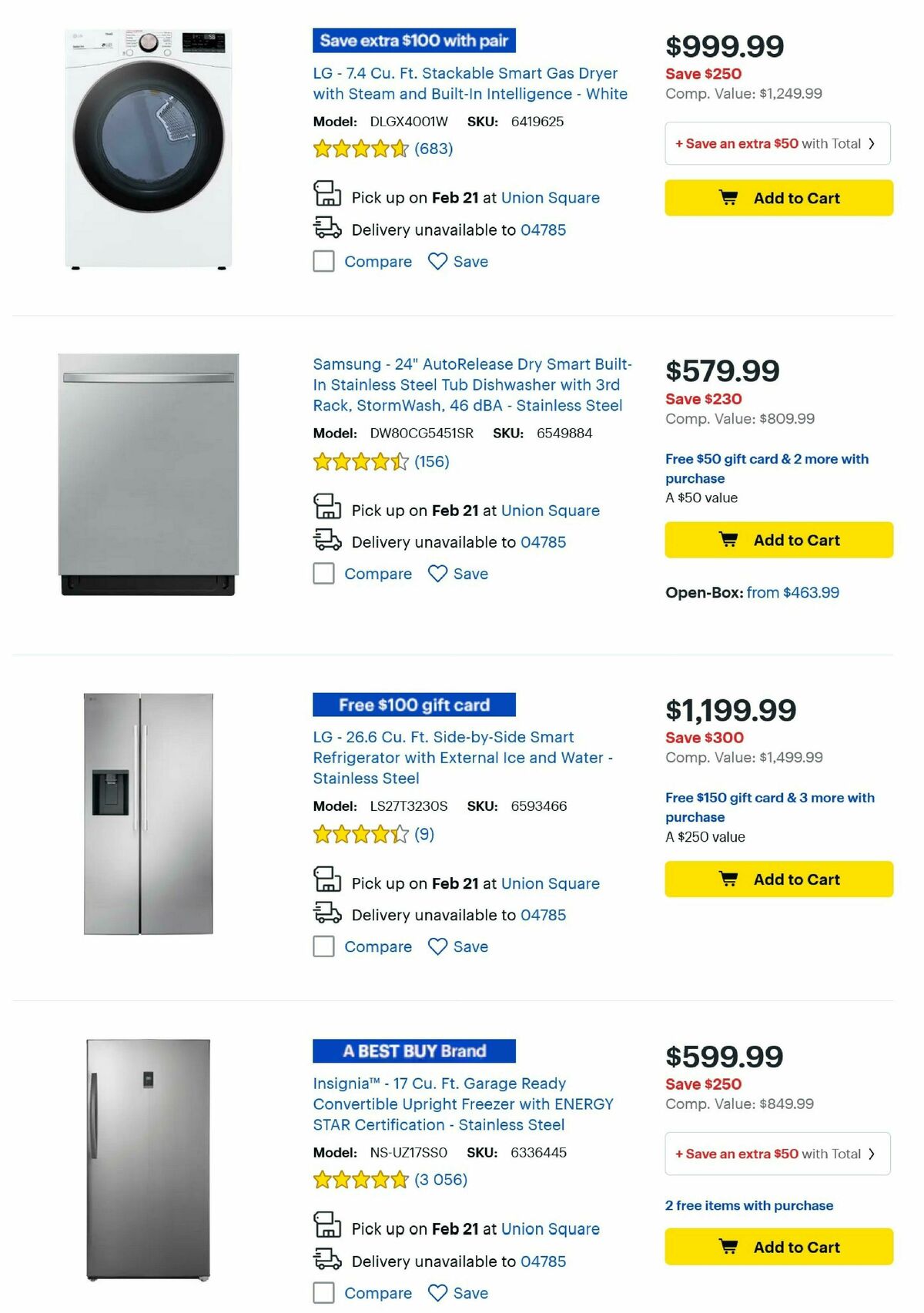Image resolution: width=924 pixels, height=1313 pixels.
Task: Open the Union Square store link for the refrigerator
Action: pos(550,883)
